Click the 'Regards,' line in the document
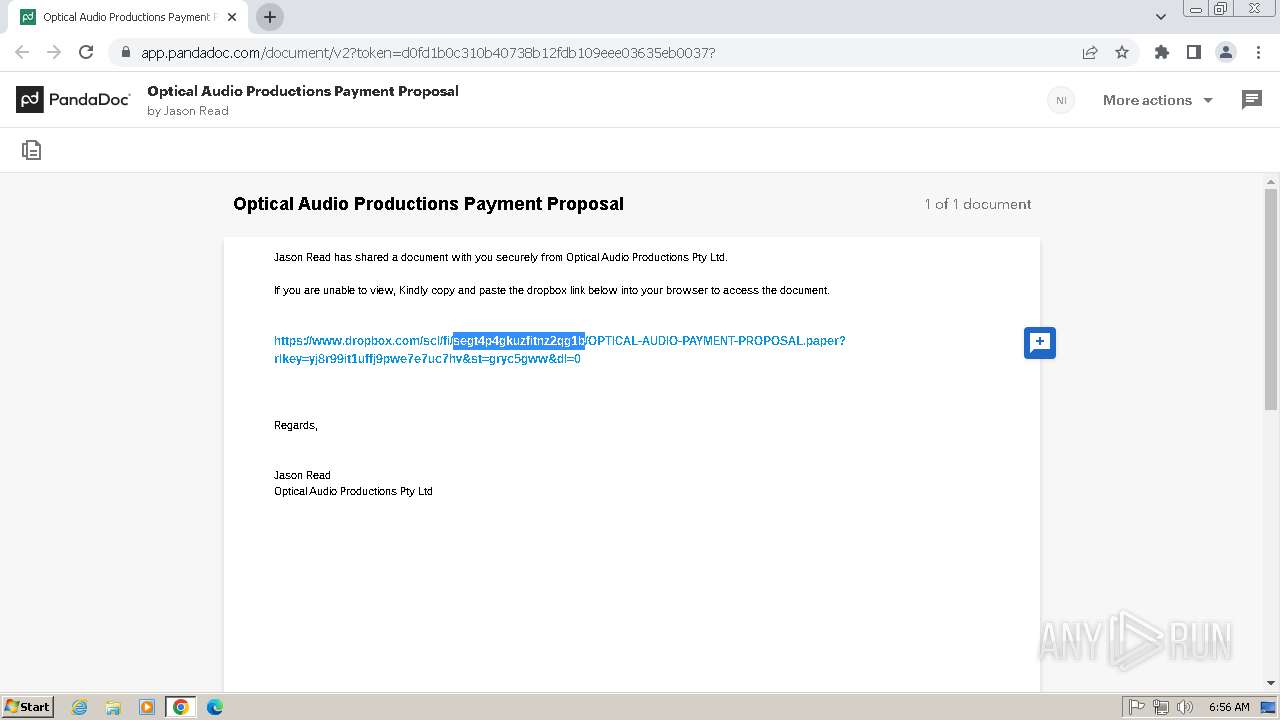The image size is (1280, 720). 296,425
